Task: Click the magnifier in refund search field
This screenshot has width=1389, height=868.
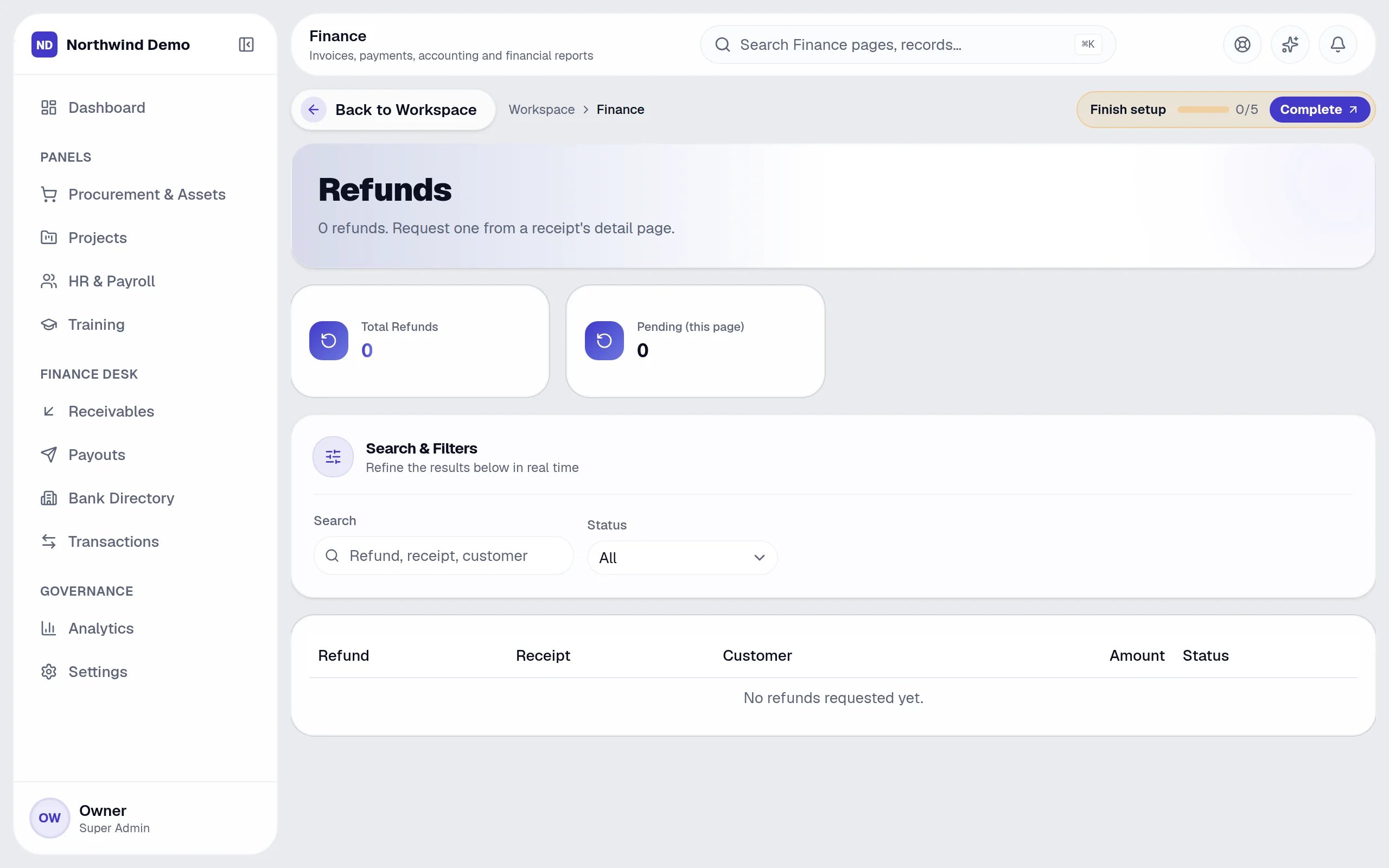Action: coord(332,556)
